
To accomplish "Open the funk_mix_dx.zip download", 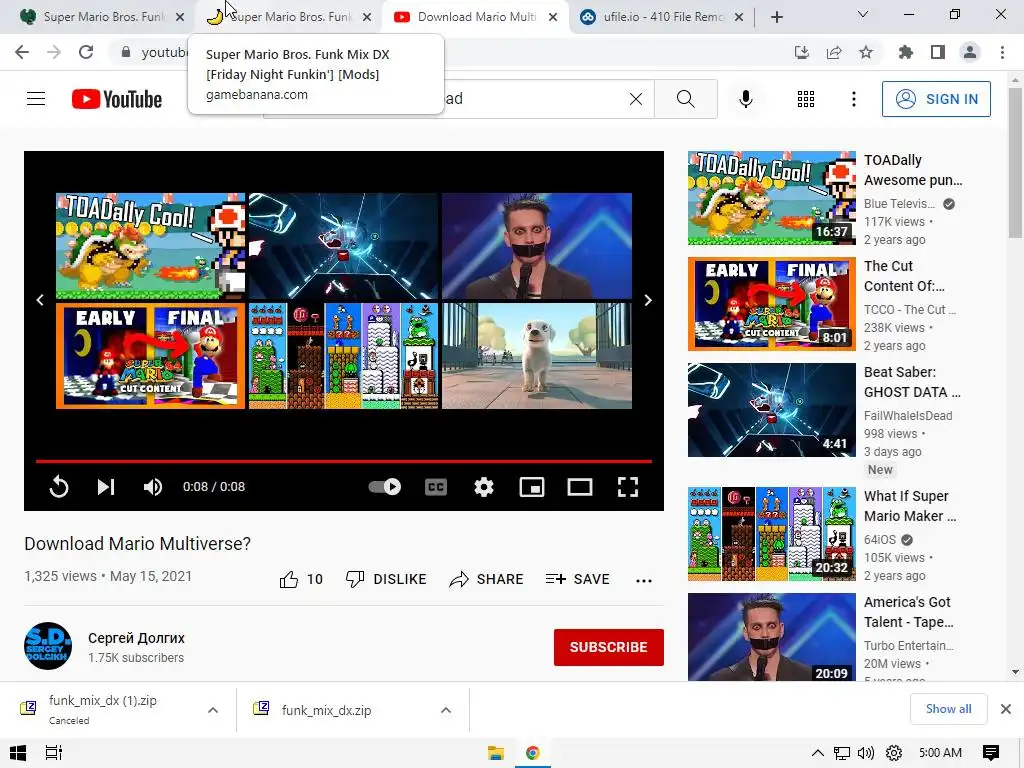I will pos(327,711).
